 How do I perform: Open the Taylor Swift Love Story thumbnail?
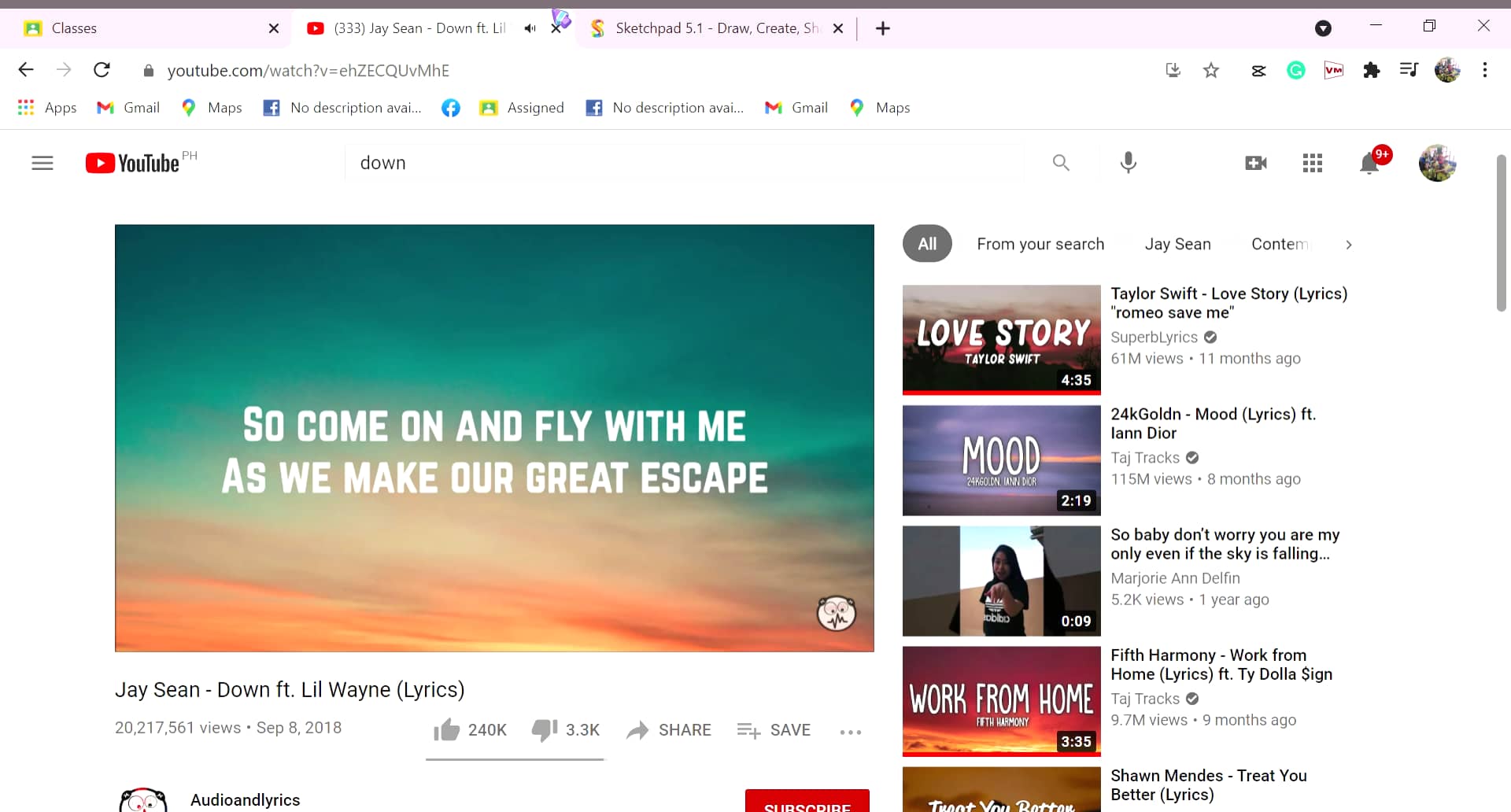point(1001,339)
